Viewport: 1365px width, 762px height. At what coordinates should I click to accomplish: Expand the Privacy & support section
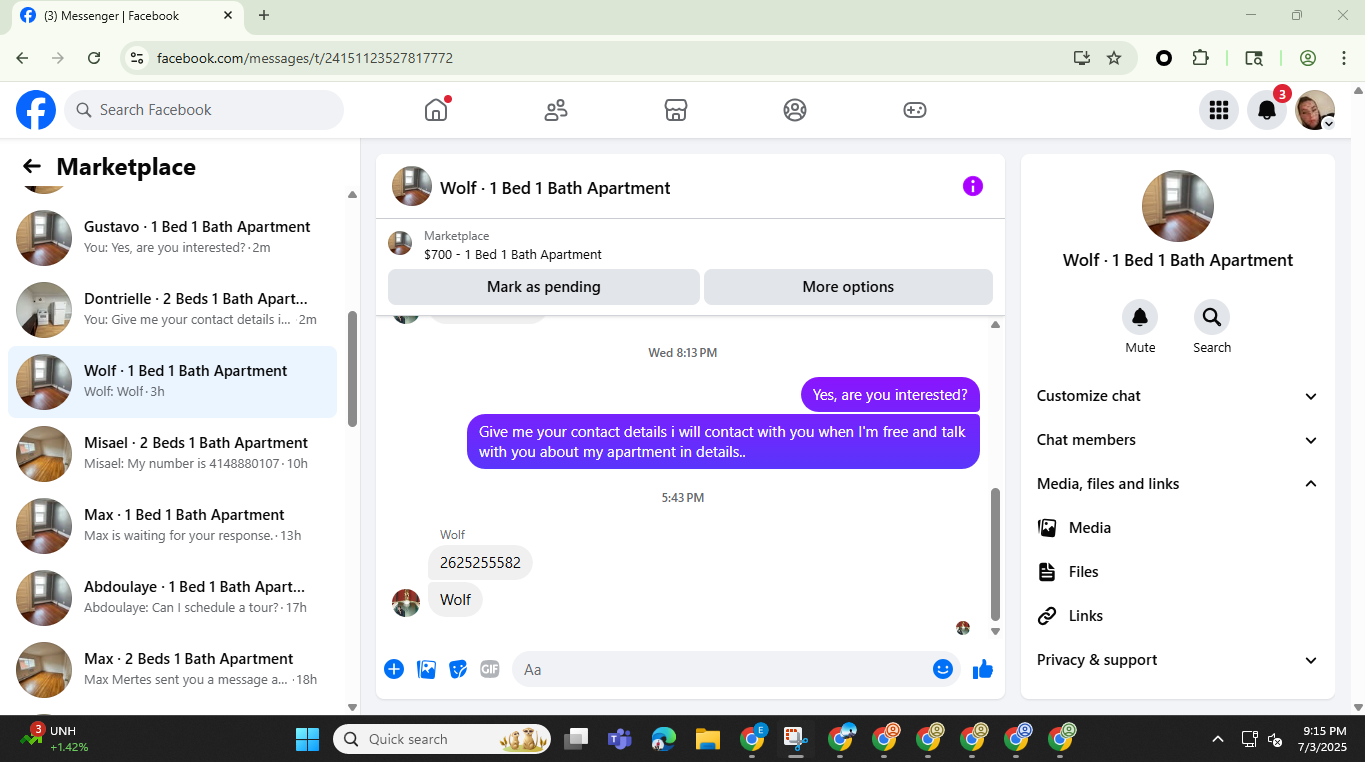1178,660
